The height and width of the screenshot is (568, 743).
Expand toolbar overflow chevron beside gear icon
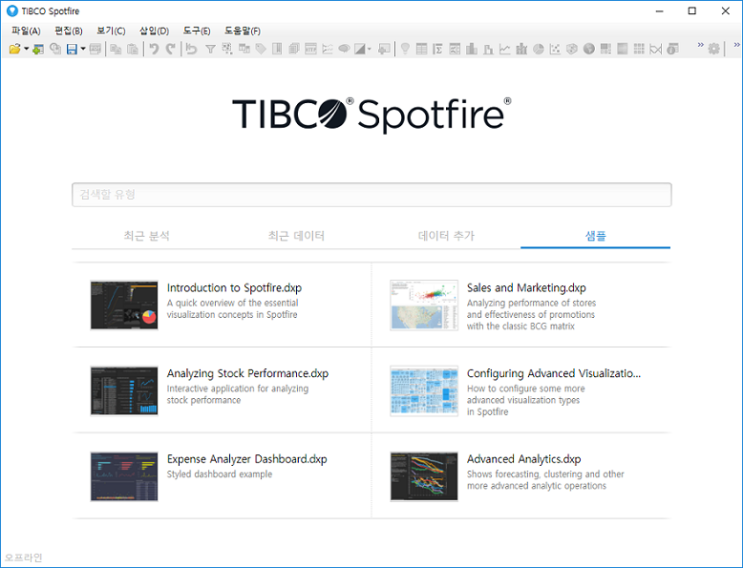point(701,45)
